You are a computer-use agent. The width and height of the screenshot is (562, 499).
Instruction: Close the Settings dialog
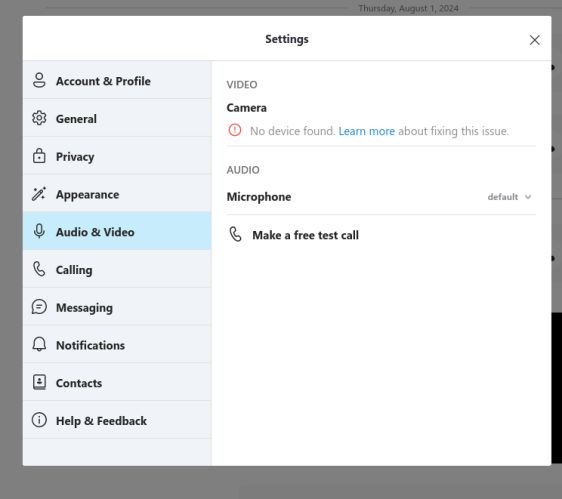(x=534, y=40)
